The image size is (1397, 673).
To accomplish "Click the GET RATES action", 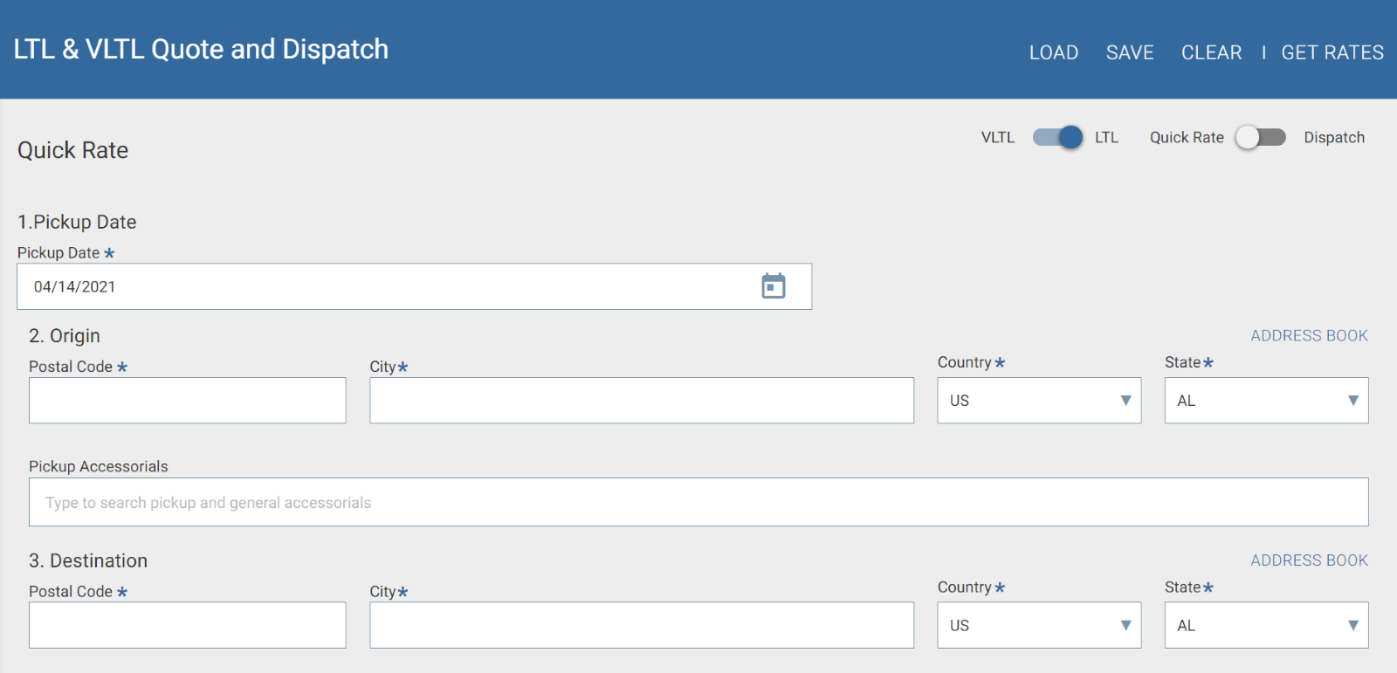I will point(1332,52).
